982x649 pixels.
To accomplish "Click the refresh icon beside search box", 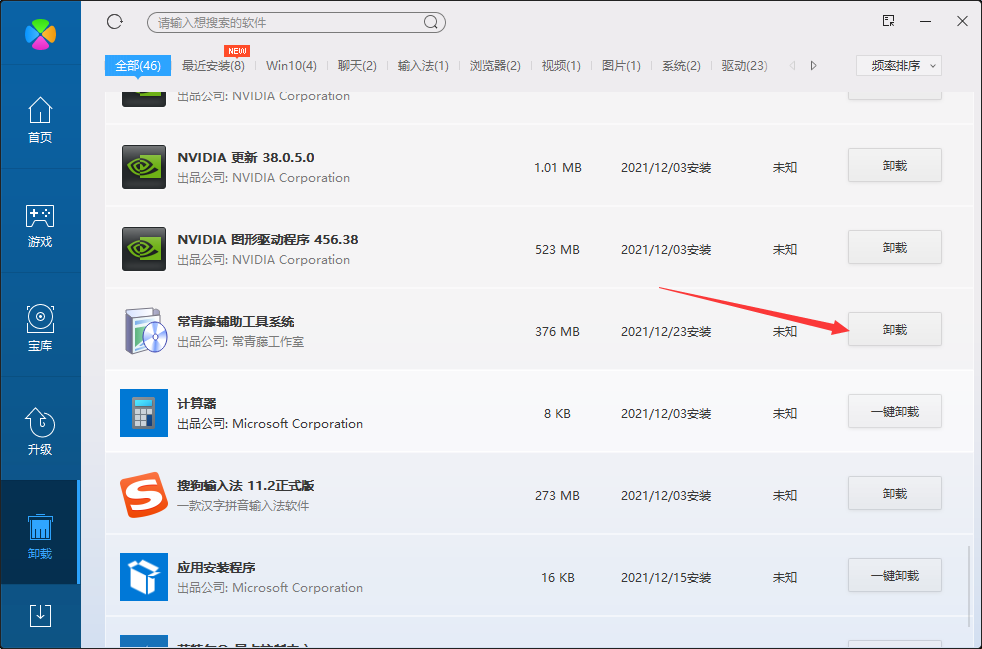I will click(115, 22).
